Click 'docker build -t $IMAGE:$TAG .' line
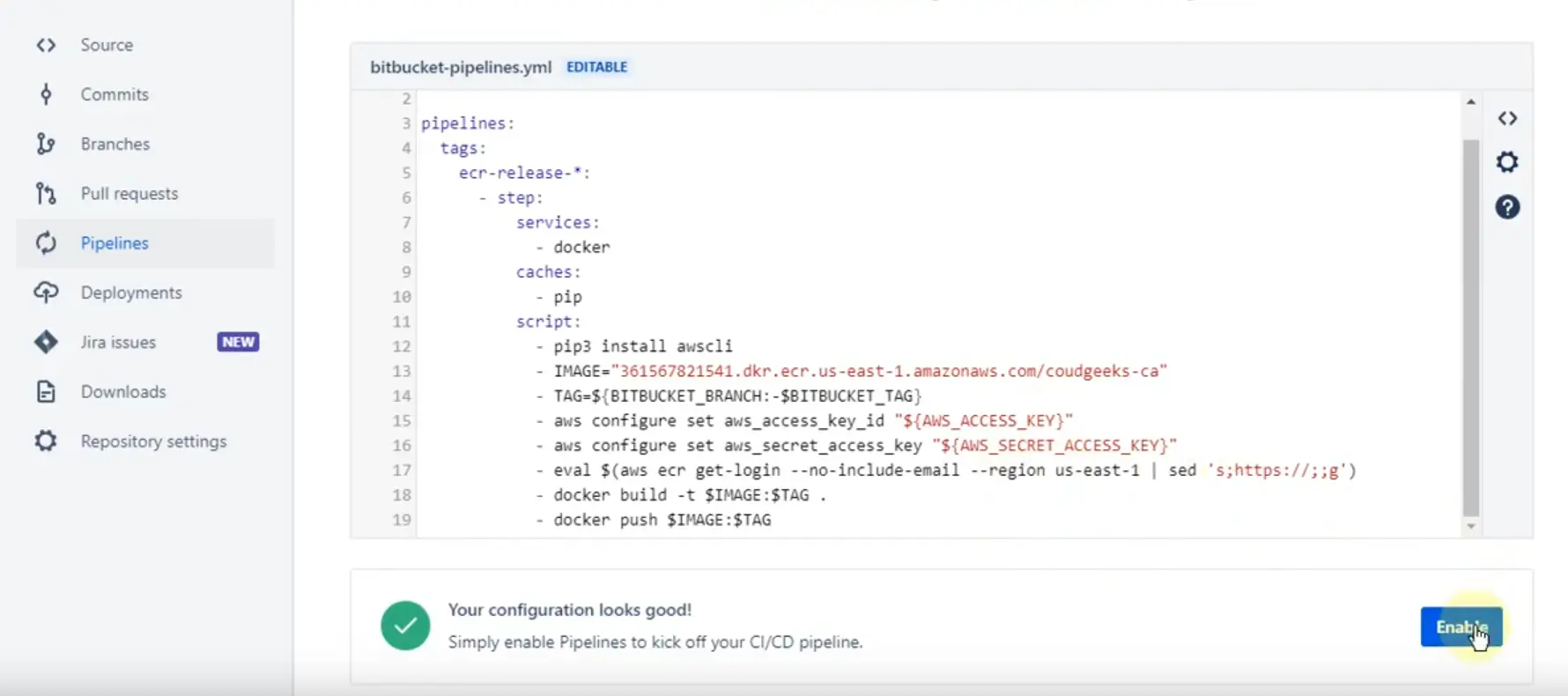The width and height of the screenshot is (1568, 696). coord(681,494)
